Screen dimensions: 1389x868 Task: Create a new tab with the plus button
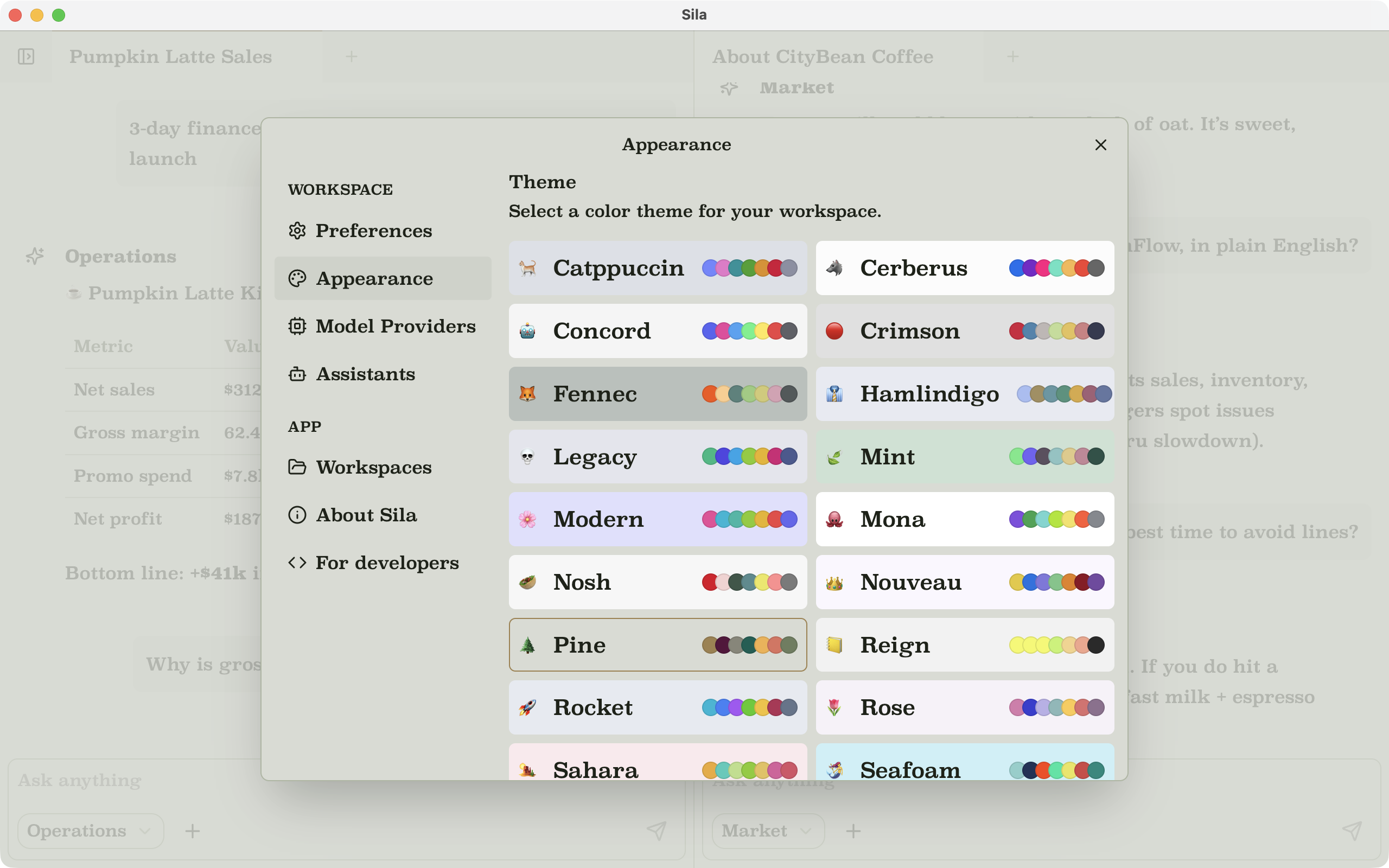tap(351, 56)
